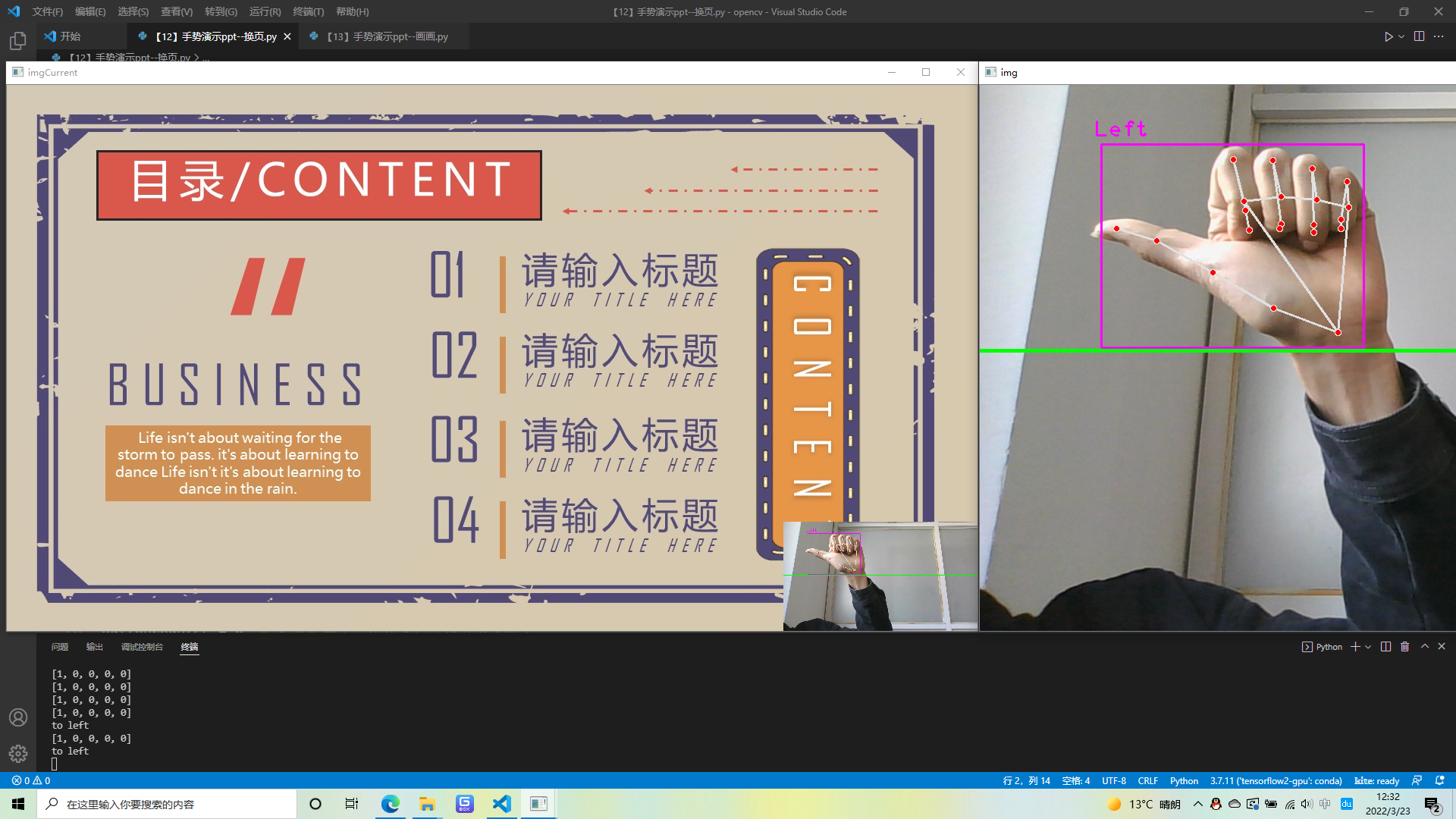This screenshot has height=819, width=1456.
Task: Select the 3.7.11 tensorflow2-gpu conda interpreter
Action: [1276, 780]
